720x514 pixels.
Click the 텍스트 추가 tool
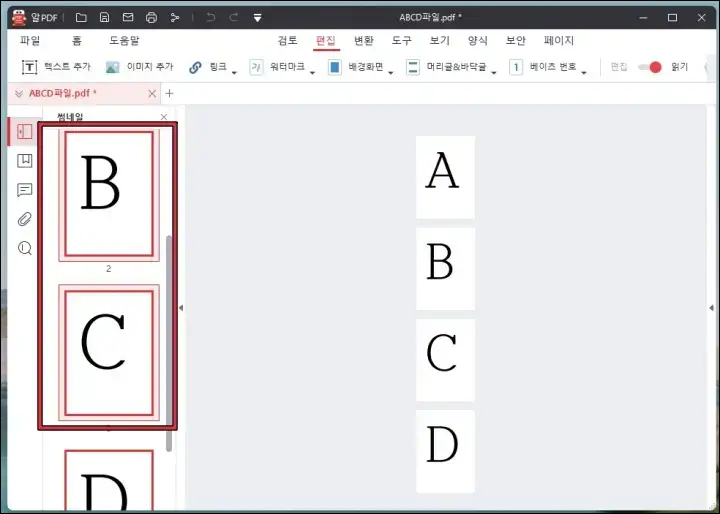(x=56, y=67)
